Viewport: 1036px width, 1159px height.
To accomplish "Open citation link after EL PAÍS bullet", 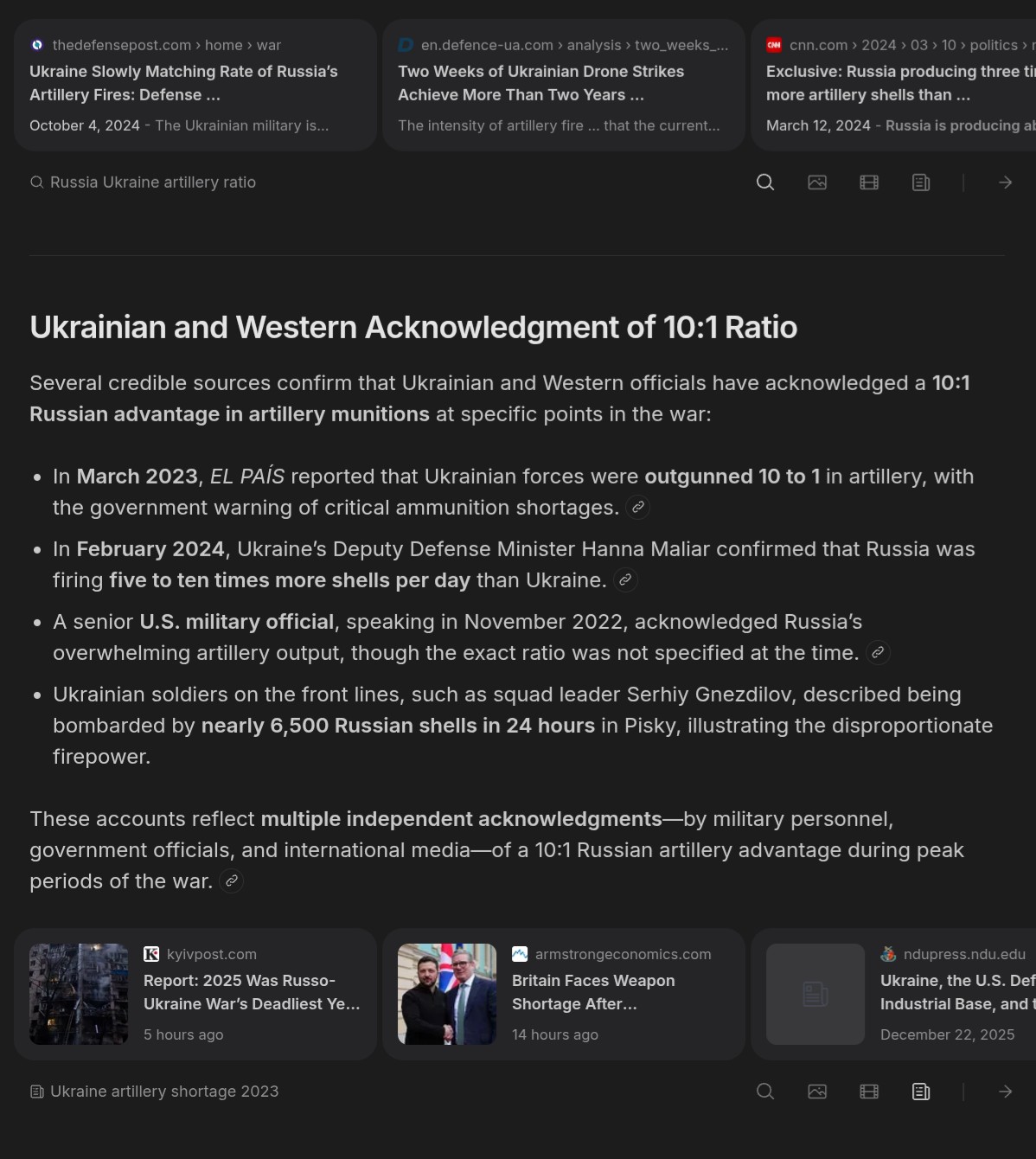I will pos(638,508).
